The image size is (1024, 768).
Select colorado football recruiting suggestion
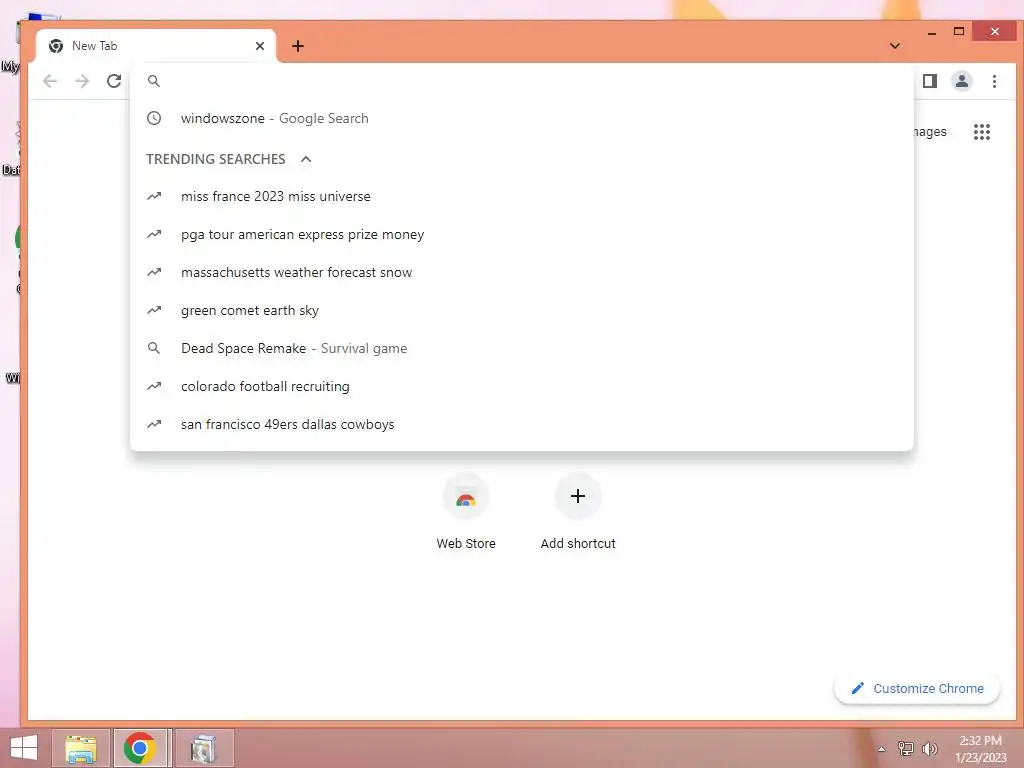[521, 386]
